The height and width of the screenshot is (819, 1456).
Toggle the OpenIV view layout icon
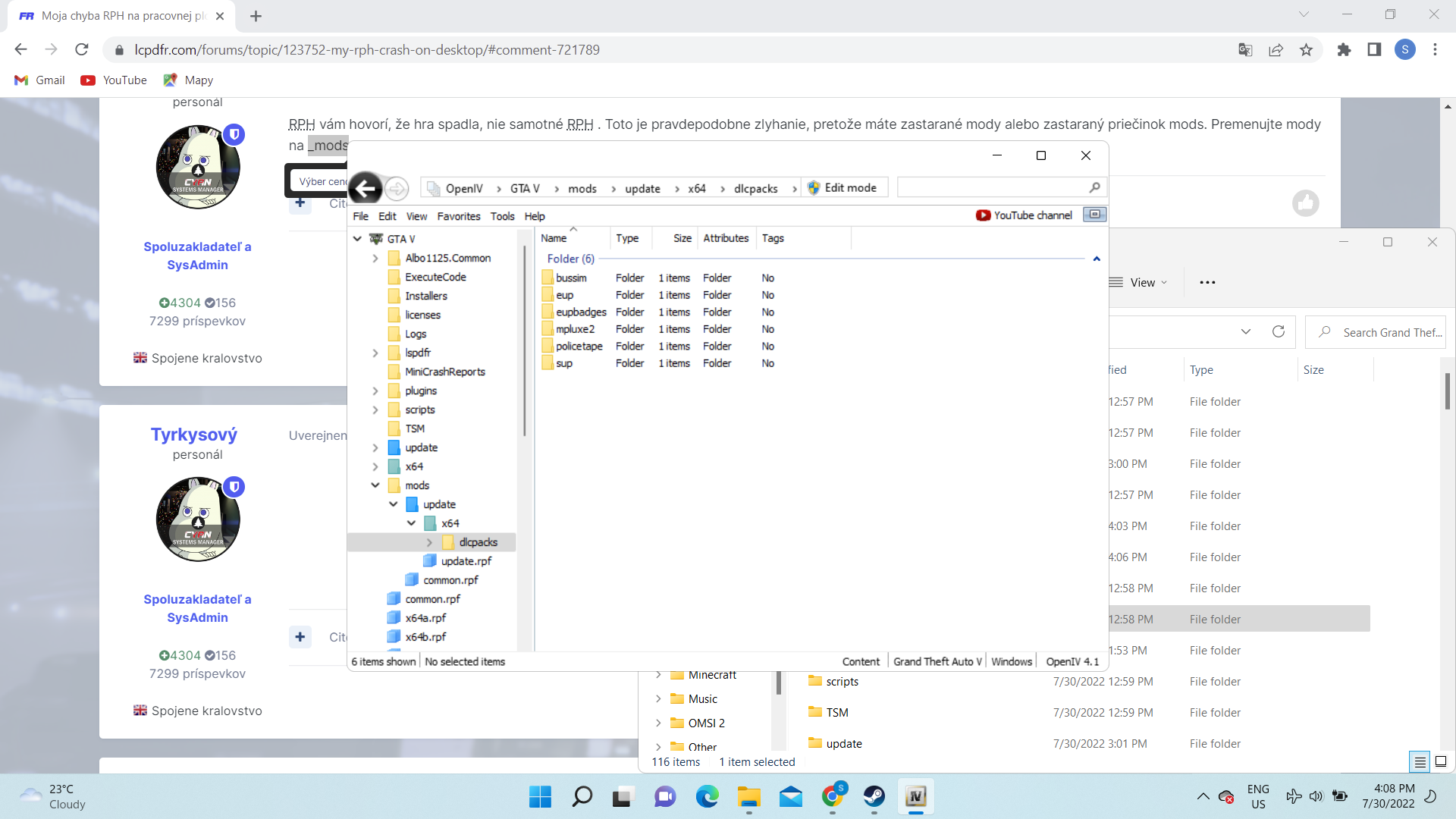1094,215
